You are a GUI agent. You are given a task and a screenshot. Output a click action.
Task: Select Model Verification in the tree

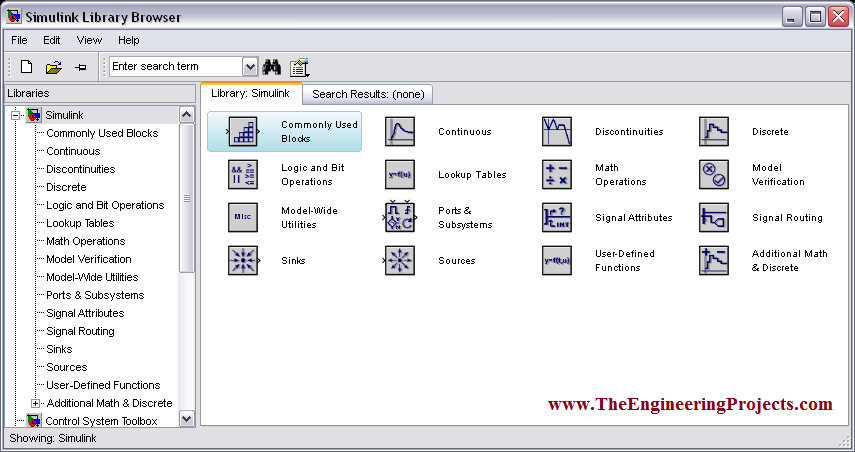pyautogui.click(x=89, y=259)
